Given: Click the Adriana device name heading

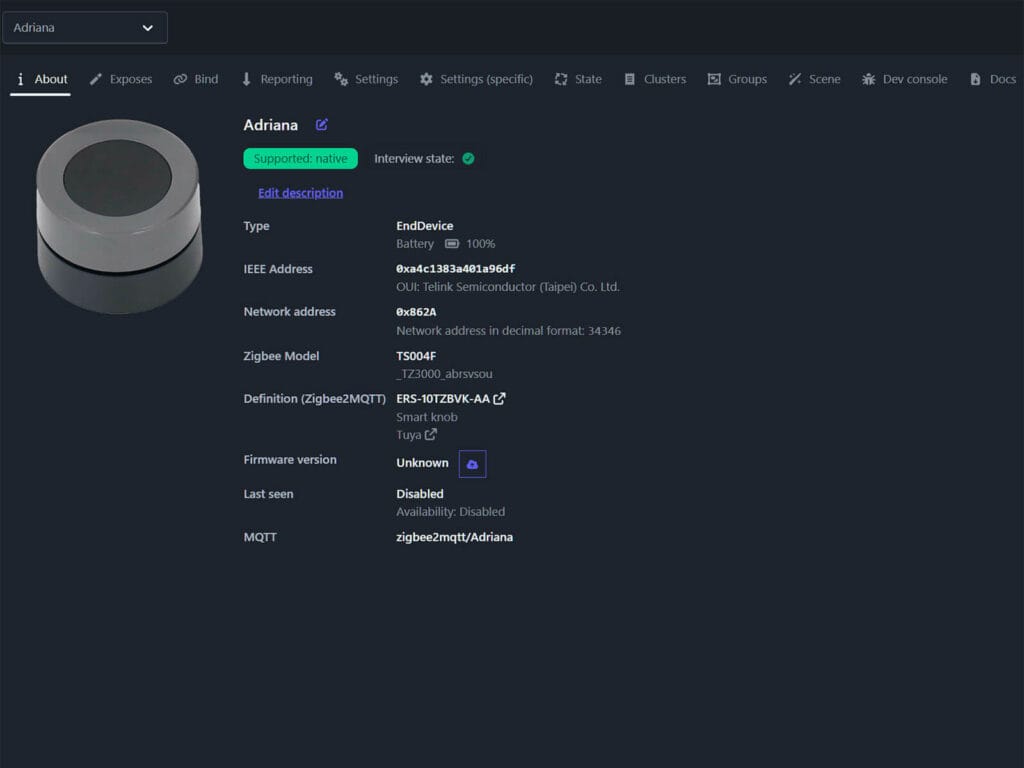Looking at the screenshot, I should (270, 125).
